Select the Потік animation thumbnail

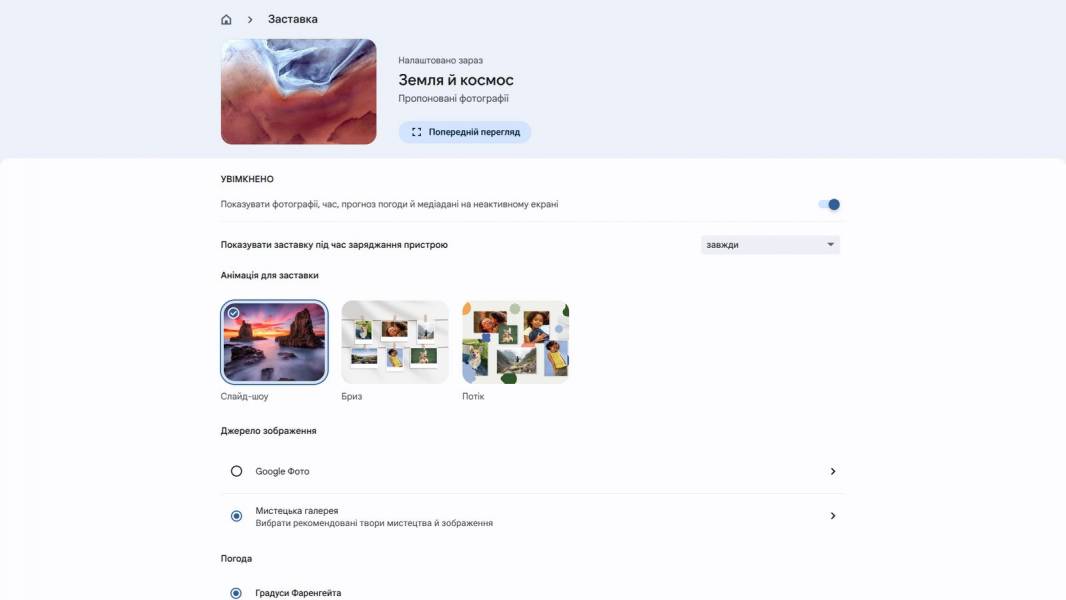(515, 342)
